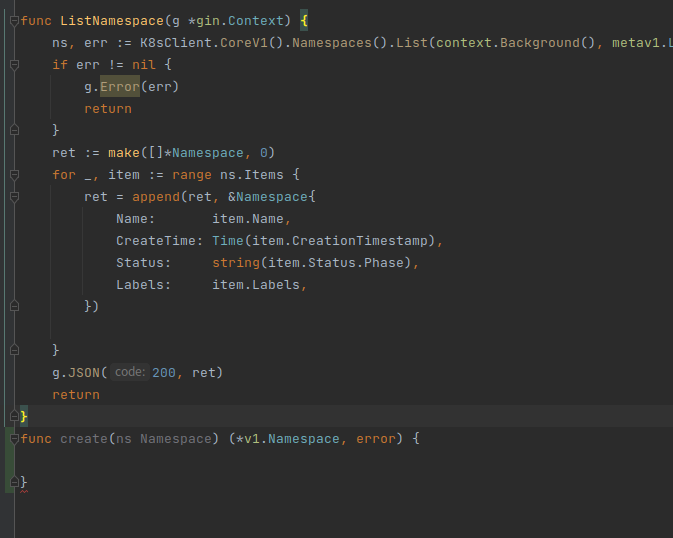Collapse the 'for _, item := range' loop
Viewport: 673px width, 538px height.
[x=14, y=175]
